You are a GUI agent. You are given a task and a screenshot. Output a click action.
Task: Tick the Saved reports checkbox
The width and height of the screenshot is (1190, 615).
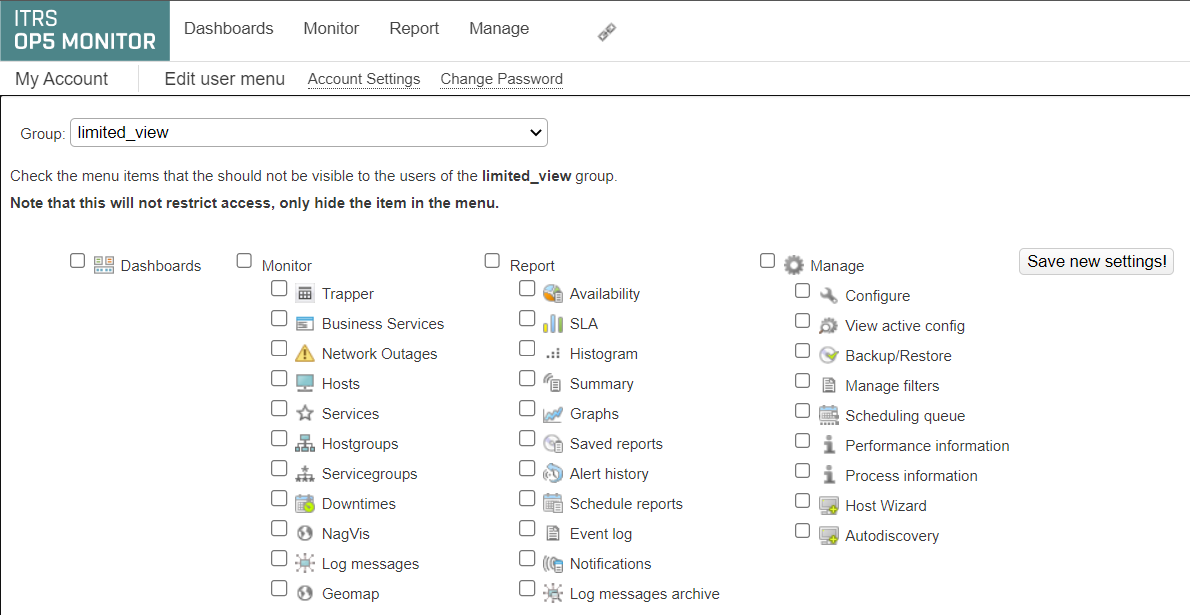(x=527, y=438)
